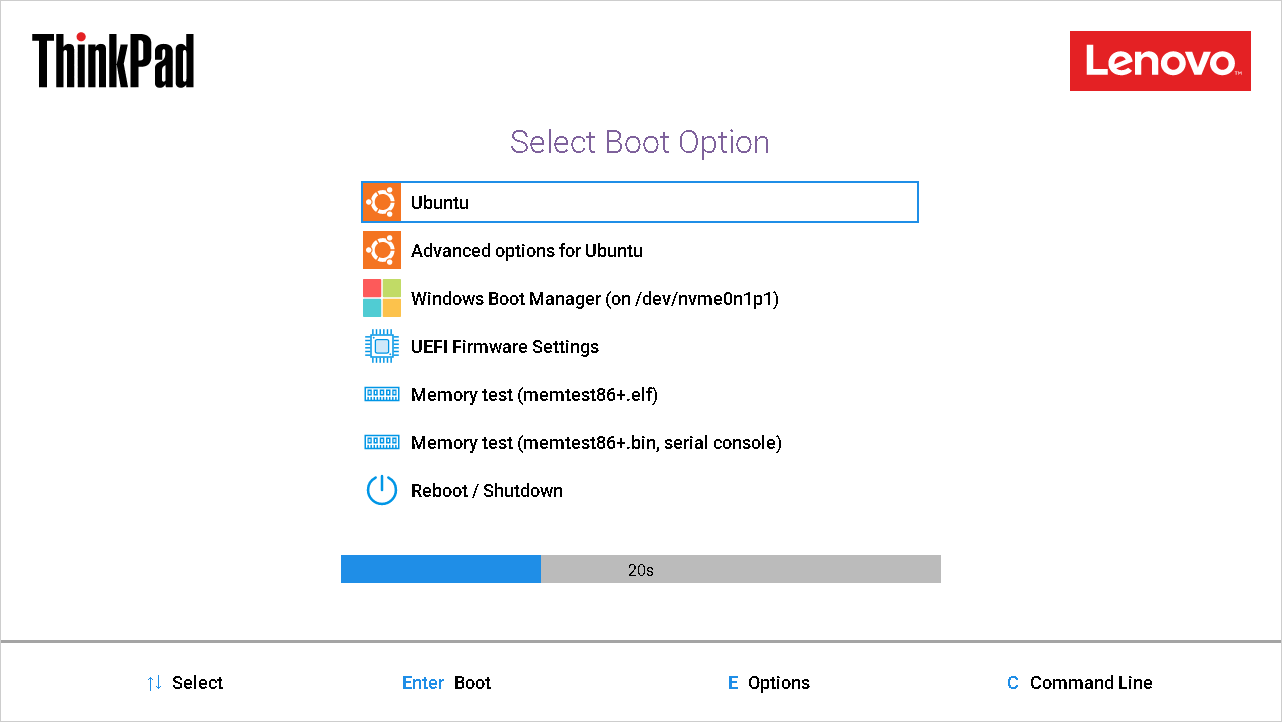Click the Ubuntu logo icon on first entry
The height and width of the screenshot is (722, 1282).
click(382, 202)
